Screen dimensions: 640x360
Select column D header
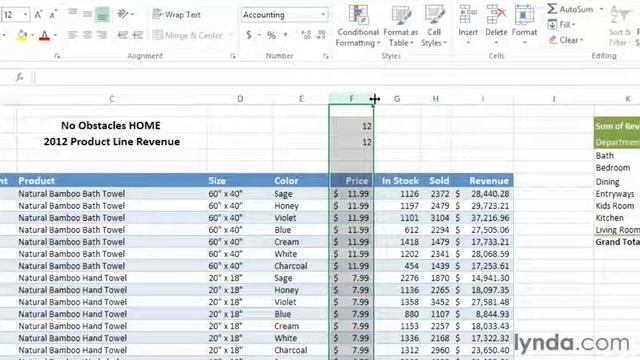point(240,99)
